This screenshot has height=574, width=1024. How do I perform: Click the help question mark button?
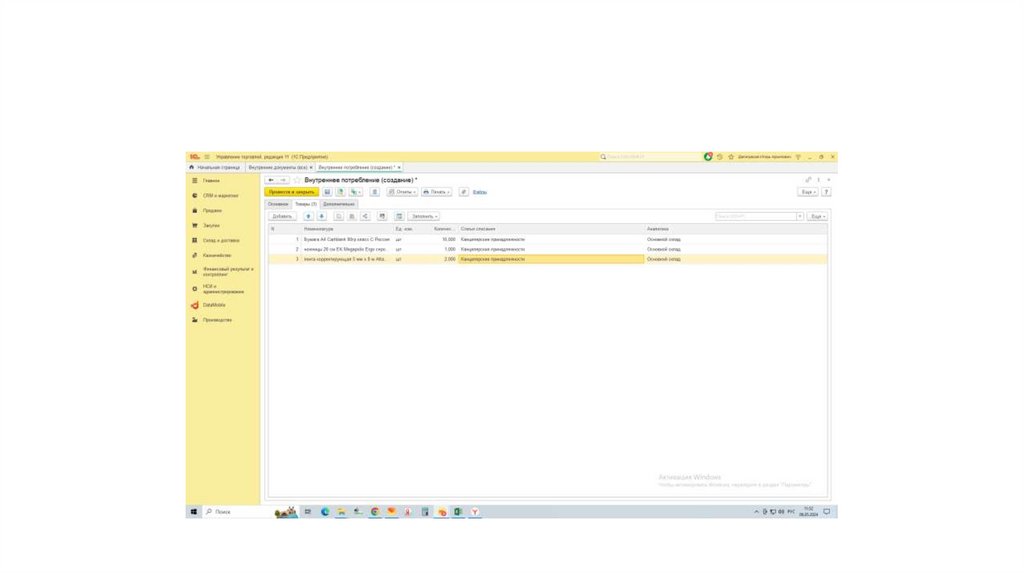(826, 192)
